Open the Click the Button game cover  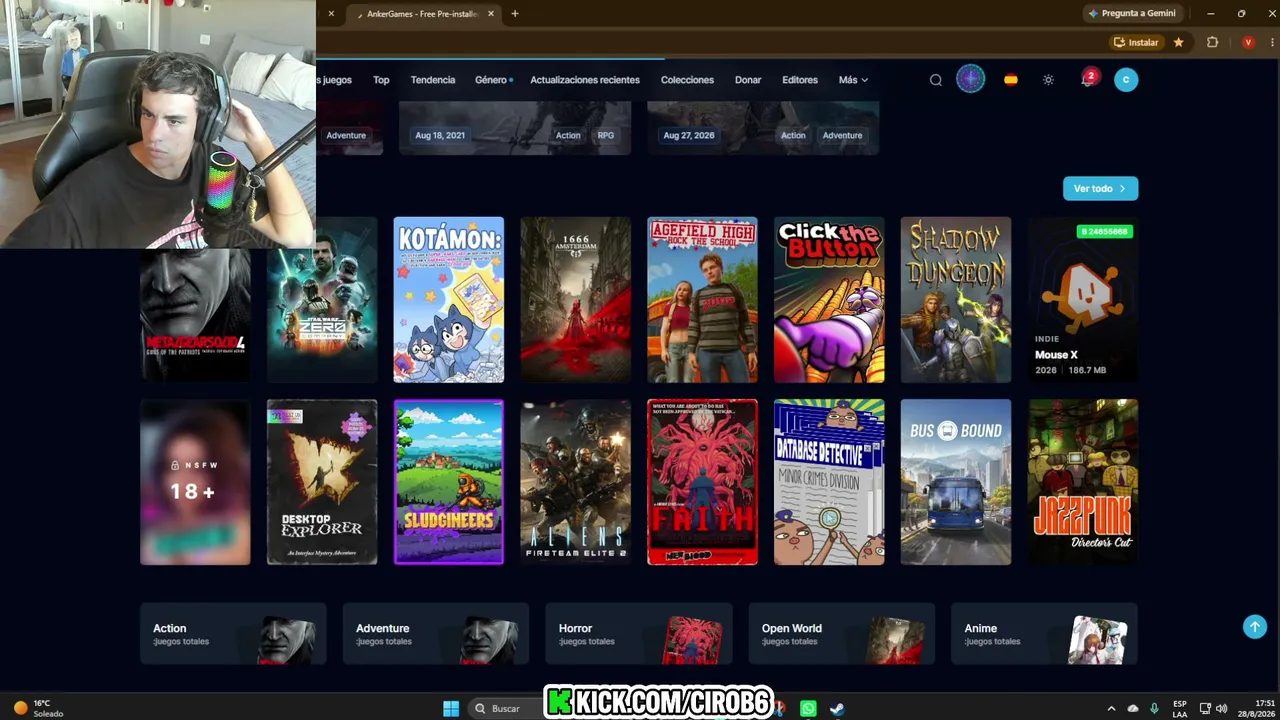click(x=829, y=300)
